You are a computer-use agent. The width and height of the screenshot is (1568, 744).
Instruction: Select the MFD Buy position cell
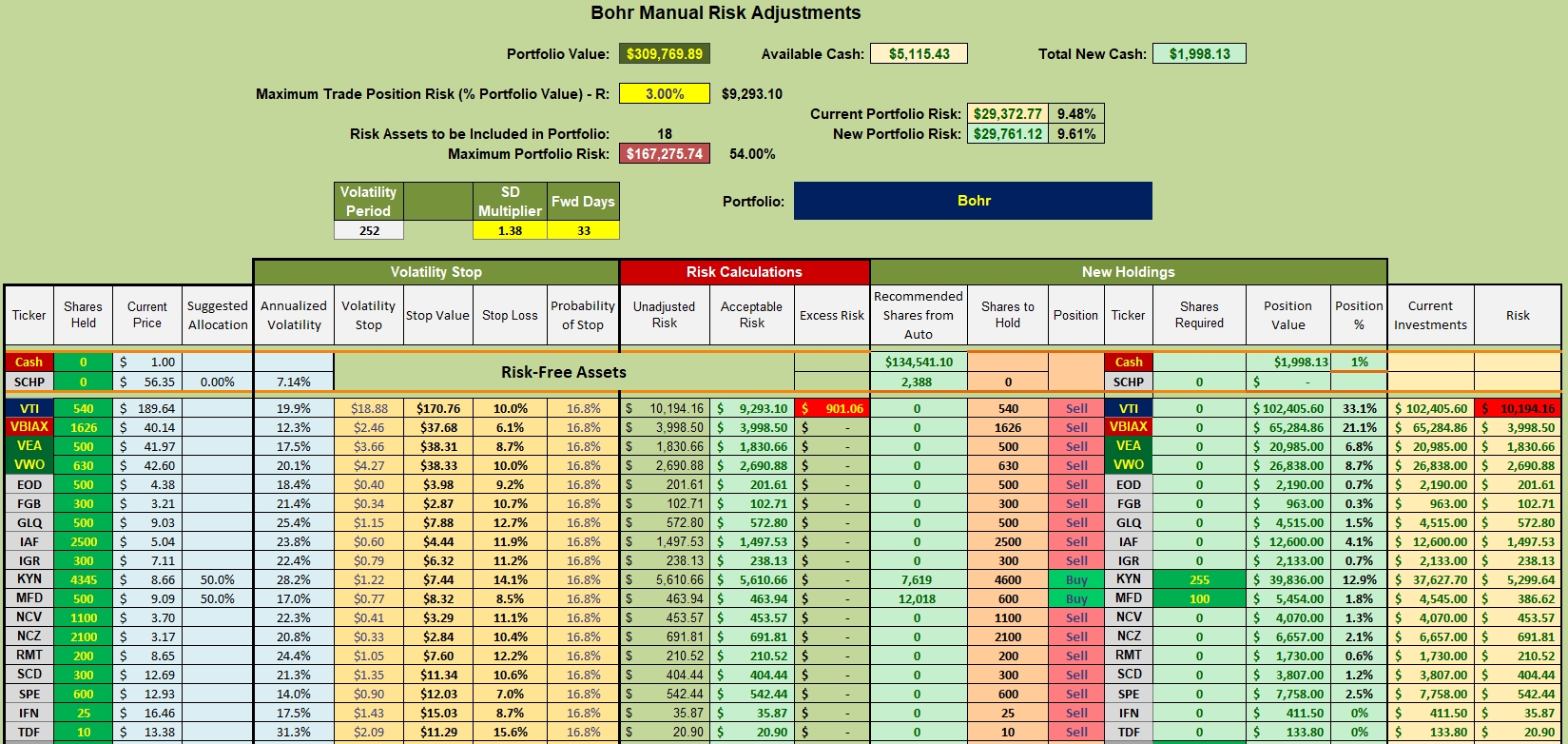[x=1076, y=598]
